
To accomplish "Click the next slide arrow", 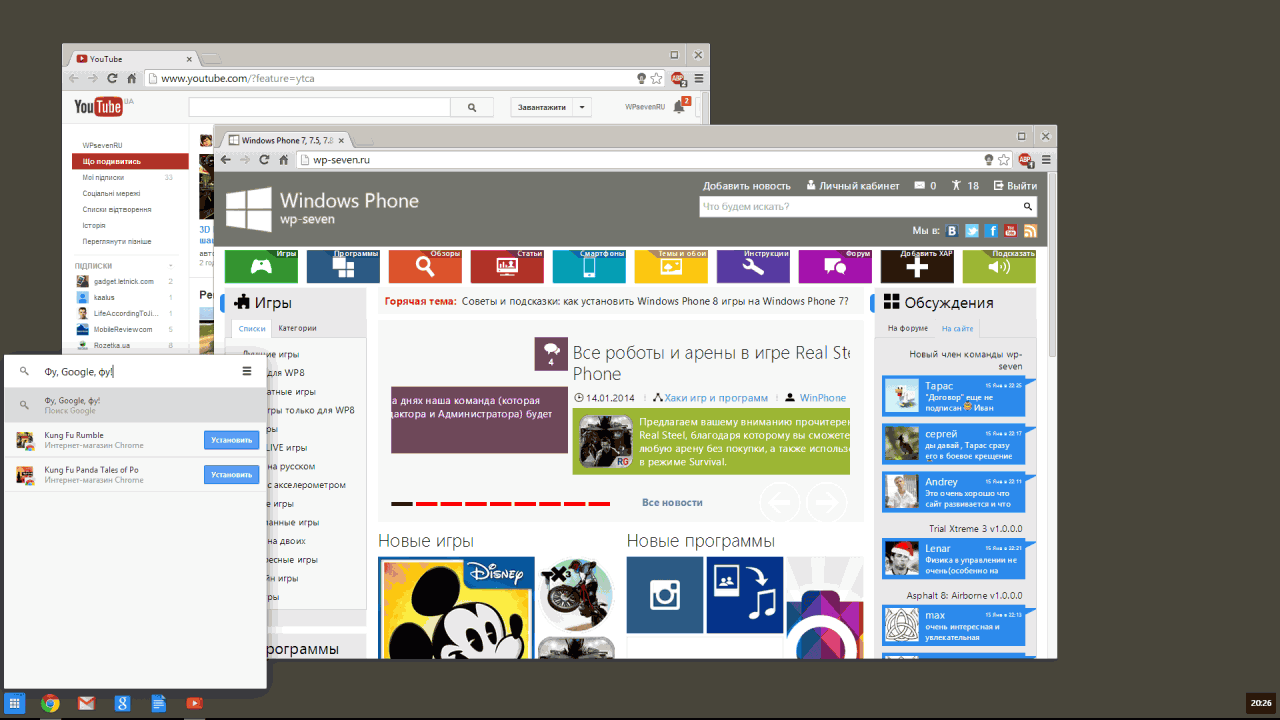I will pyautogui.click(x=826, y=501).
